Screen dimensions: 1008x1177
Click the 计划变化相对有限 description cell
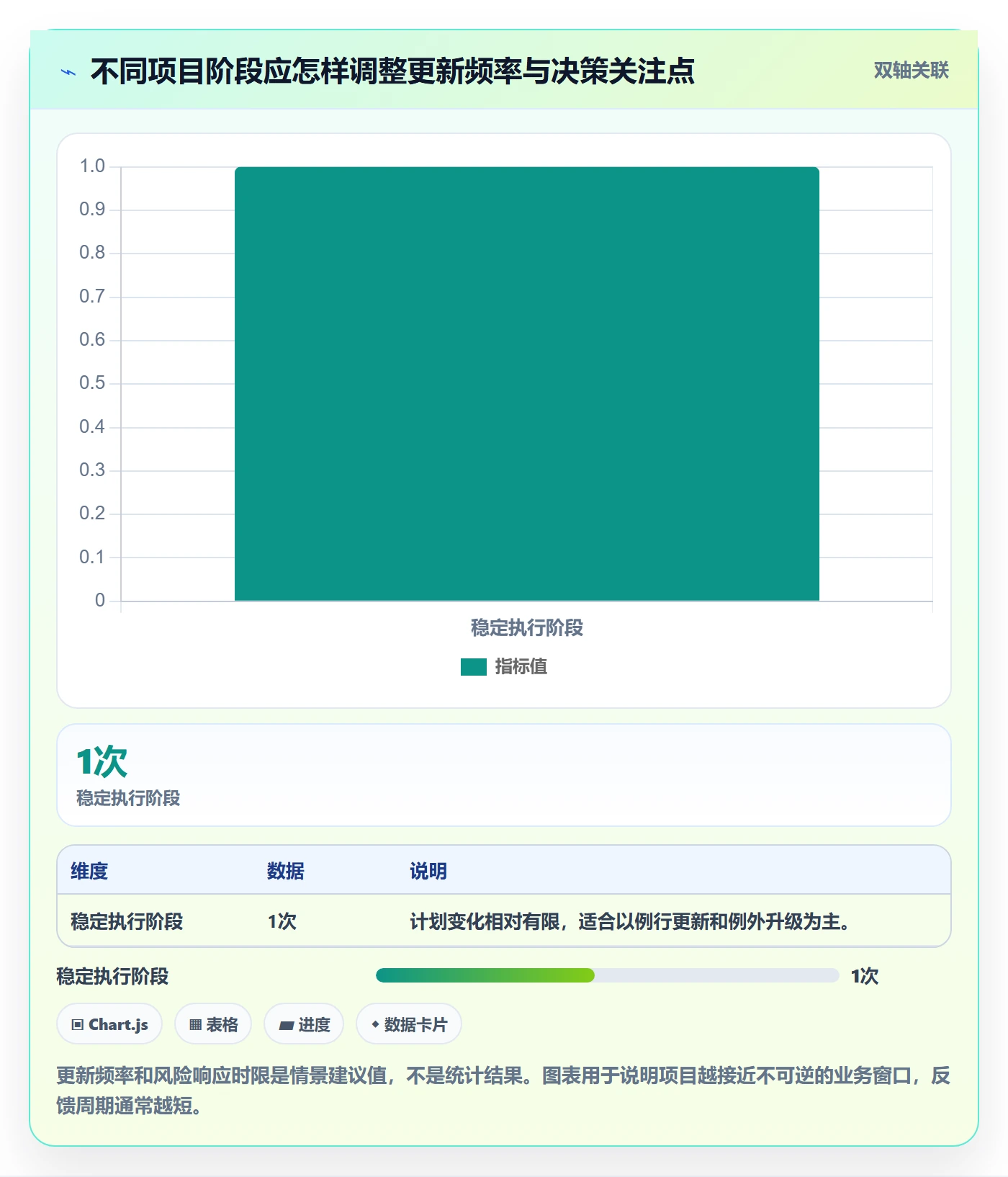coord(631,921)
